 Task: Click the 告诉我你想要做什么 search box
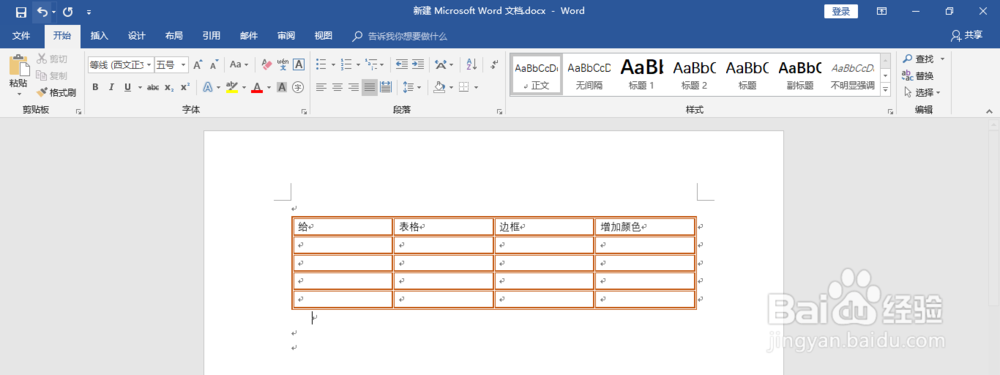pos(401,36)
